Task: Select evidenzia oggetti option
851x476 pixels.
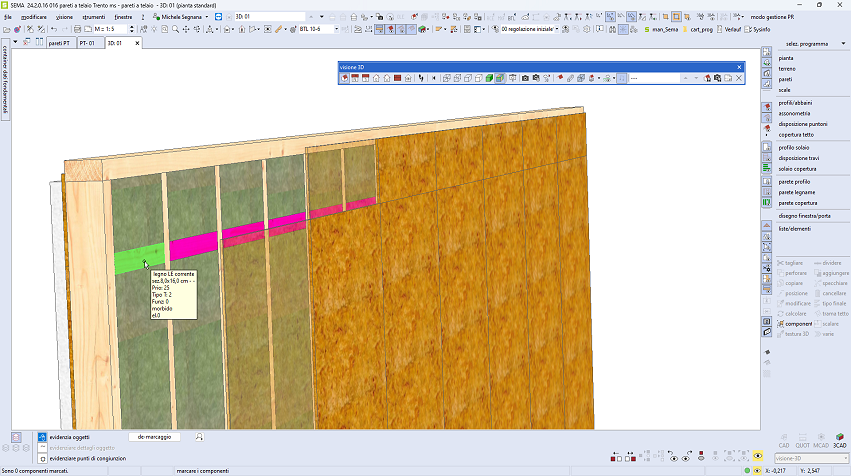Action: click(x=69, y=437)
